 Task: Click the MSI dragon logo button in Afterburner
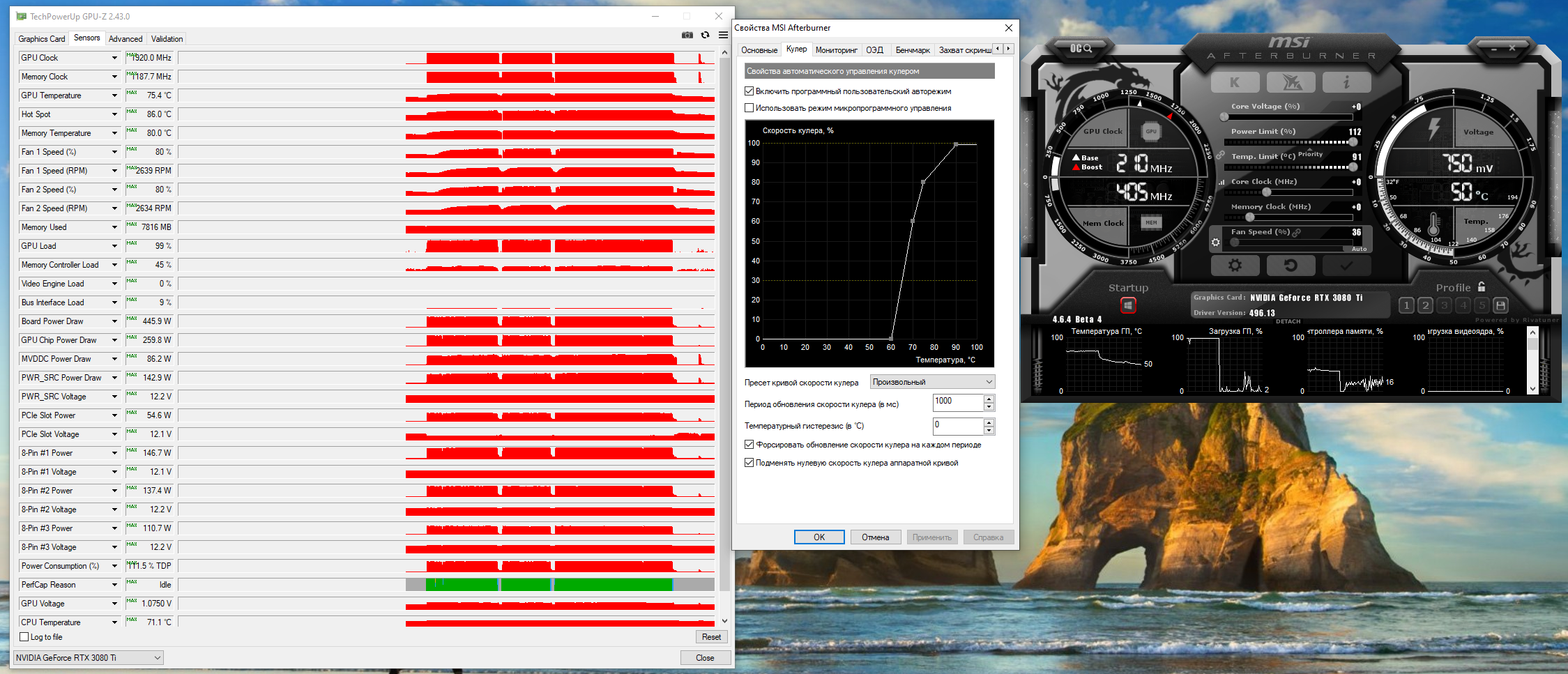(x=1291, y=82)
